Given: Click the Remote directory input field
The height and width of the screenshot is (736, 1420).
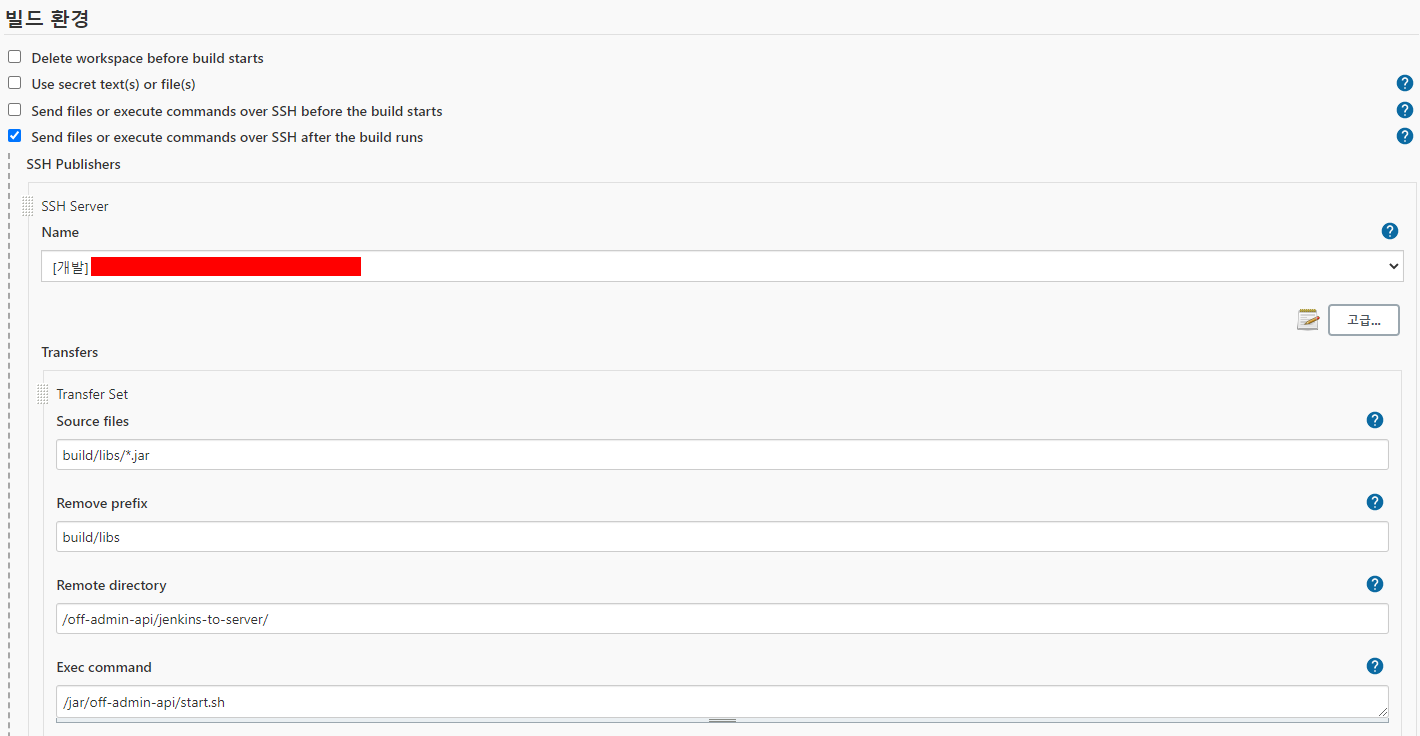Looking at the screenshot, I should point(722,619).
